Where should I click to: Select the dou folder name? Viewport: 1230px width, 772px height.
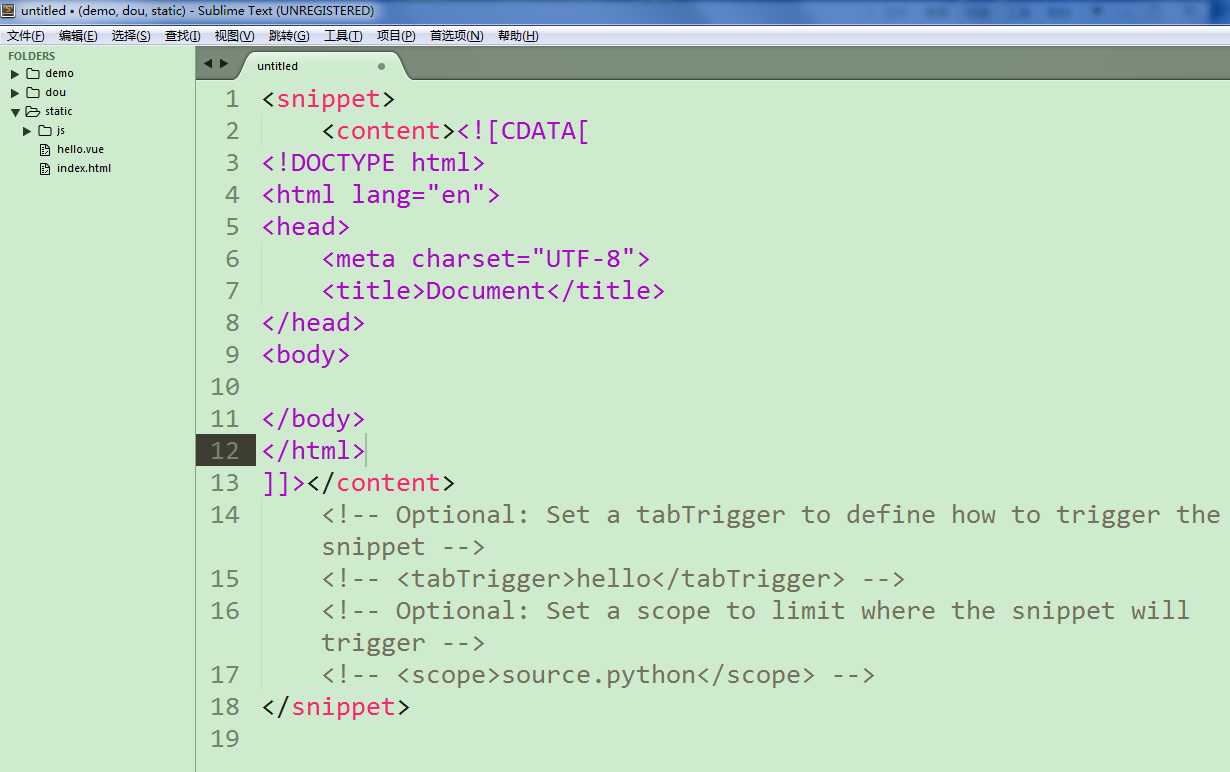coord(55,92)
